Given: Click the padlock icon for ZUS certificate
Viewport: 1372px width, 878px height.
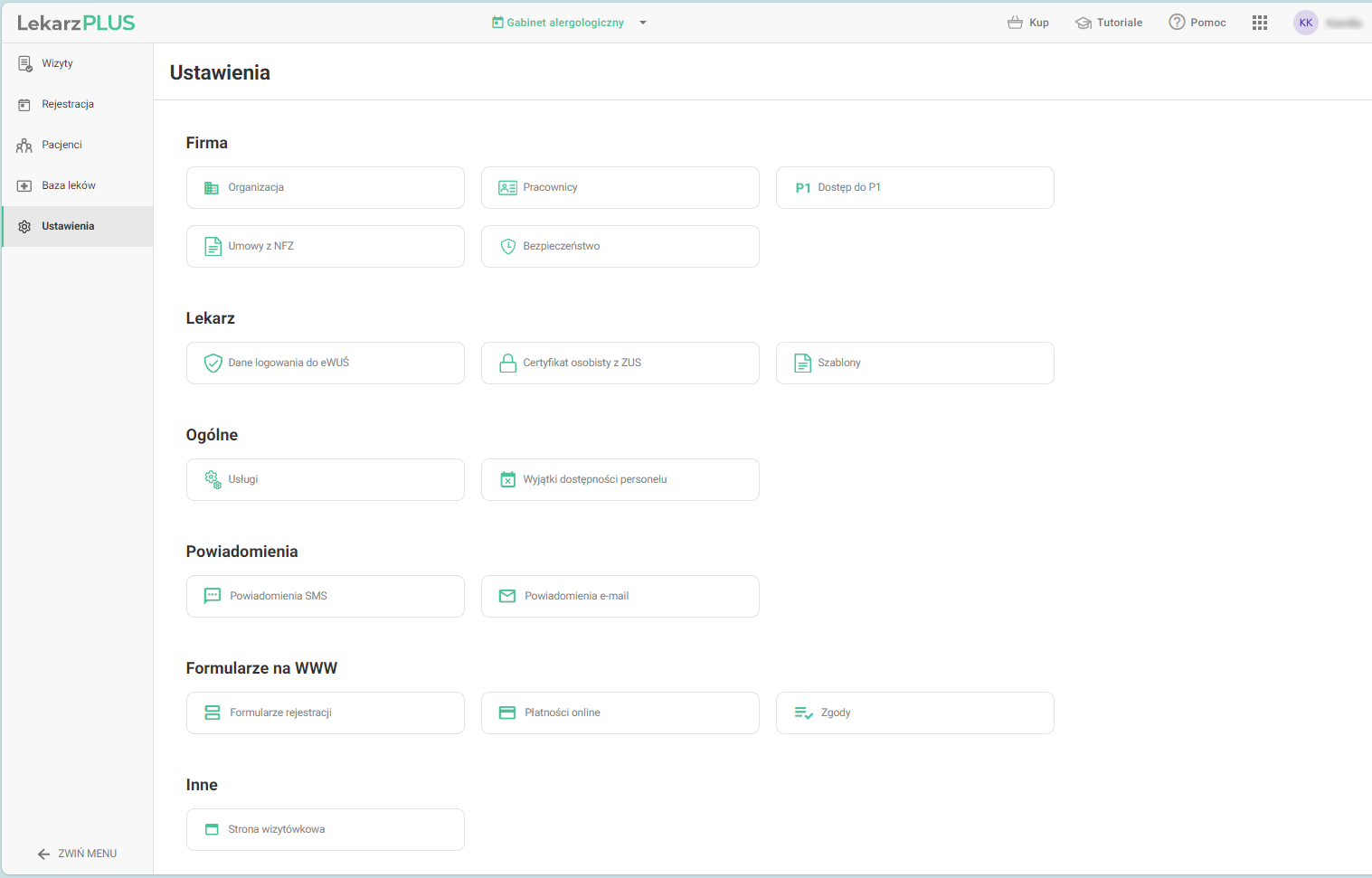Looking at the screenshot, I should [x=507, y=363].
